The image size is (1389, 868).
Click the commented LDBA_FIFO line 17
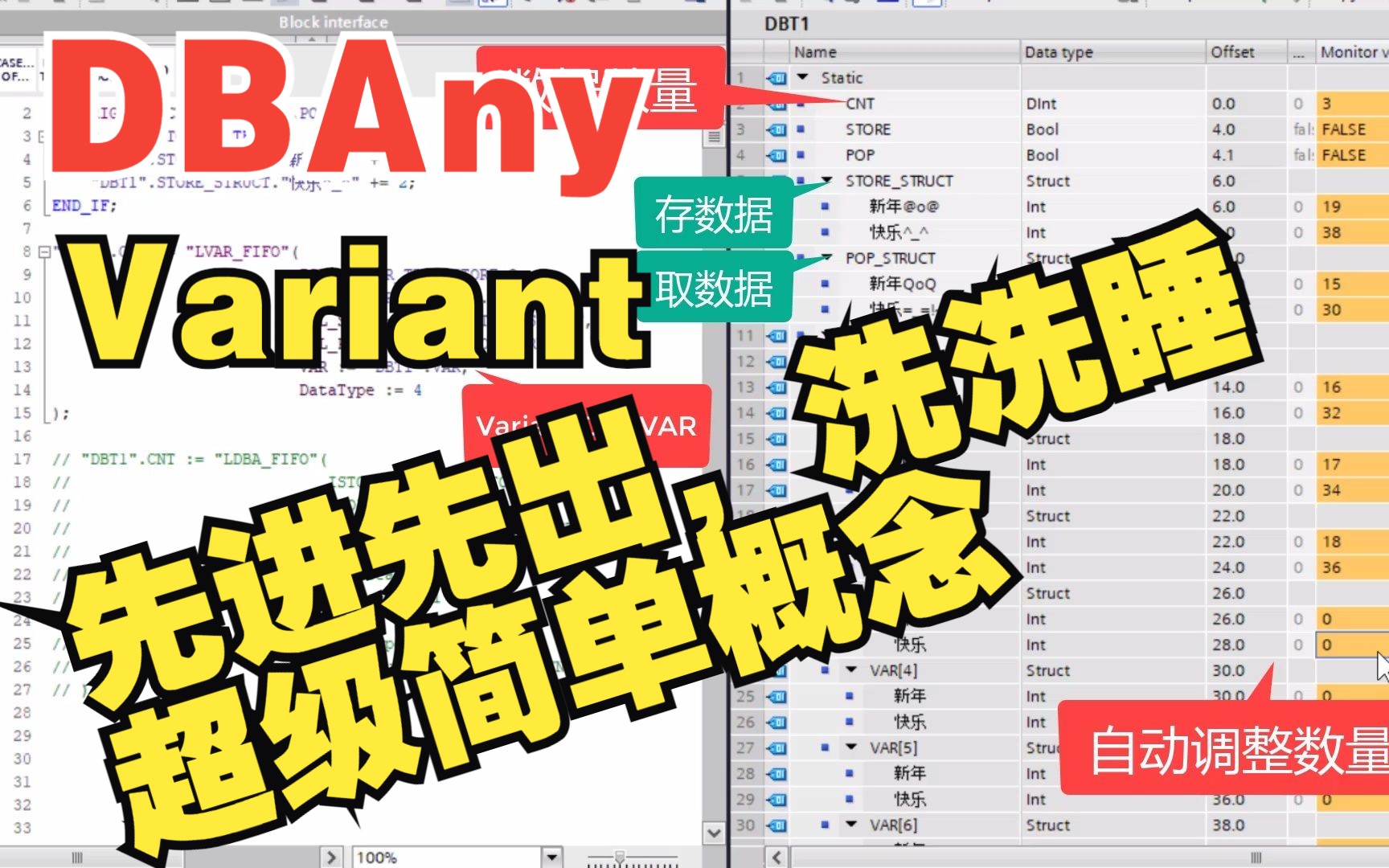(x=190, y=459)
